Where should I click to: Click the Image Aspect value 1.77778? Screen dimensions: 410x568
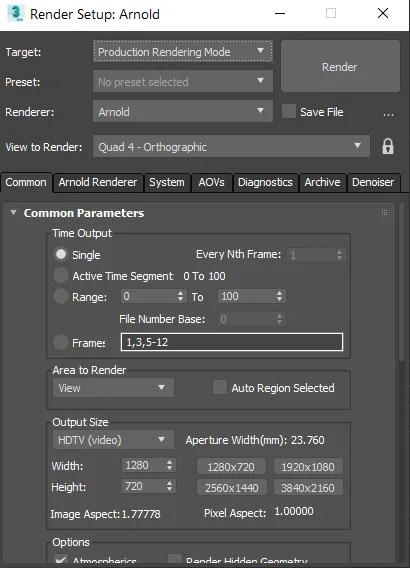pos(141,514)
